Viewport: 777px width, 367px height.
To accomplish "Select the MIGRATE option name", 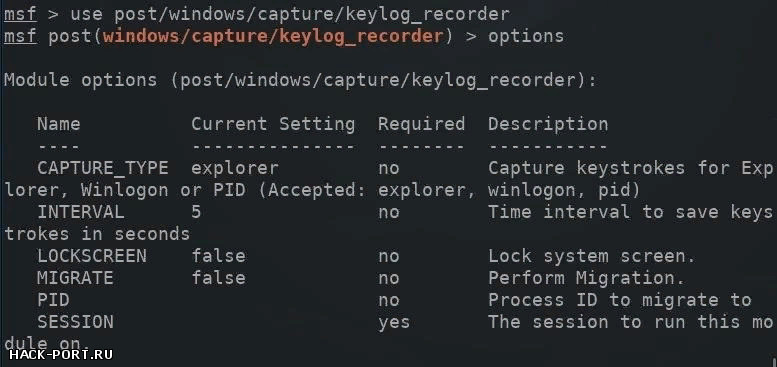I will pyautogui.click(x=75, y=278).
